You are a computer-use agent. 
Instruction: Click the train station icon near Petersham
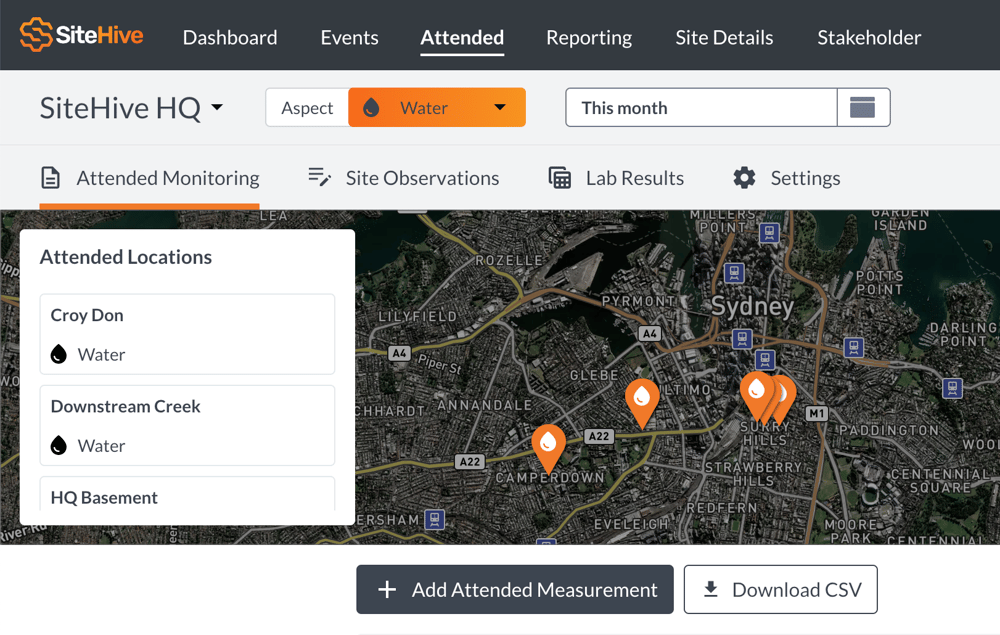[x=435, y=520]
